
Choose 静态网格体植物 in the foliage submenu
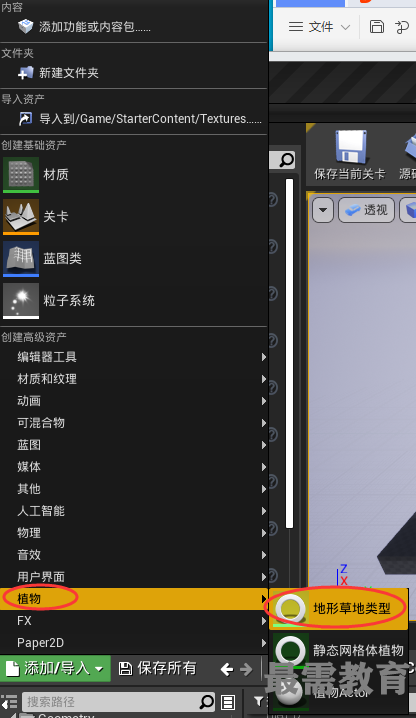point(339,650)
